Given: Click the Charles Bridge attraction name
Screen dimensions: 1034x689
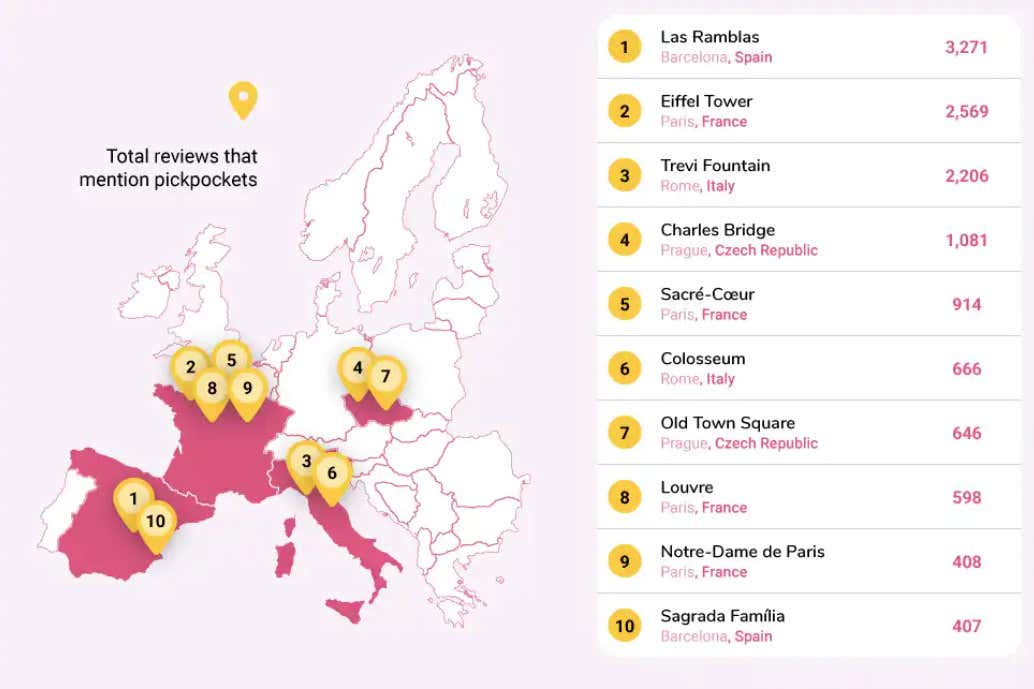Looking at the screenshot, I should (x=717, y=230).
